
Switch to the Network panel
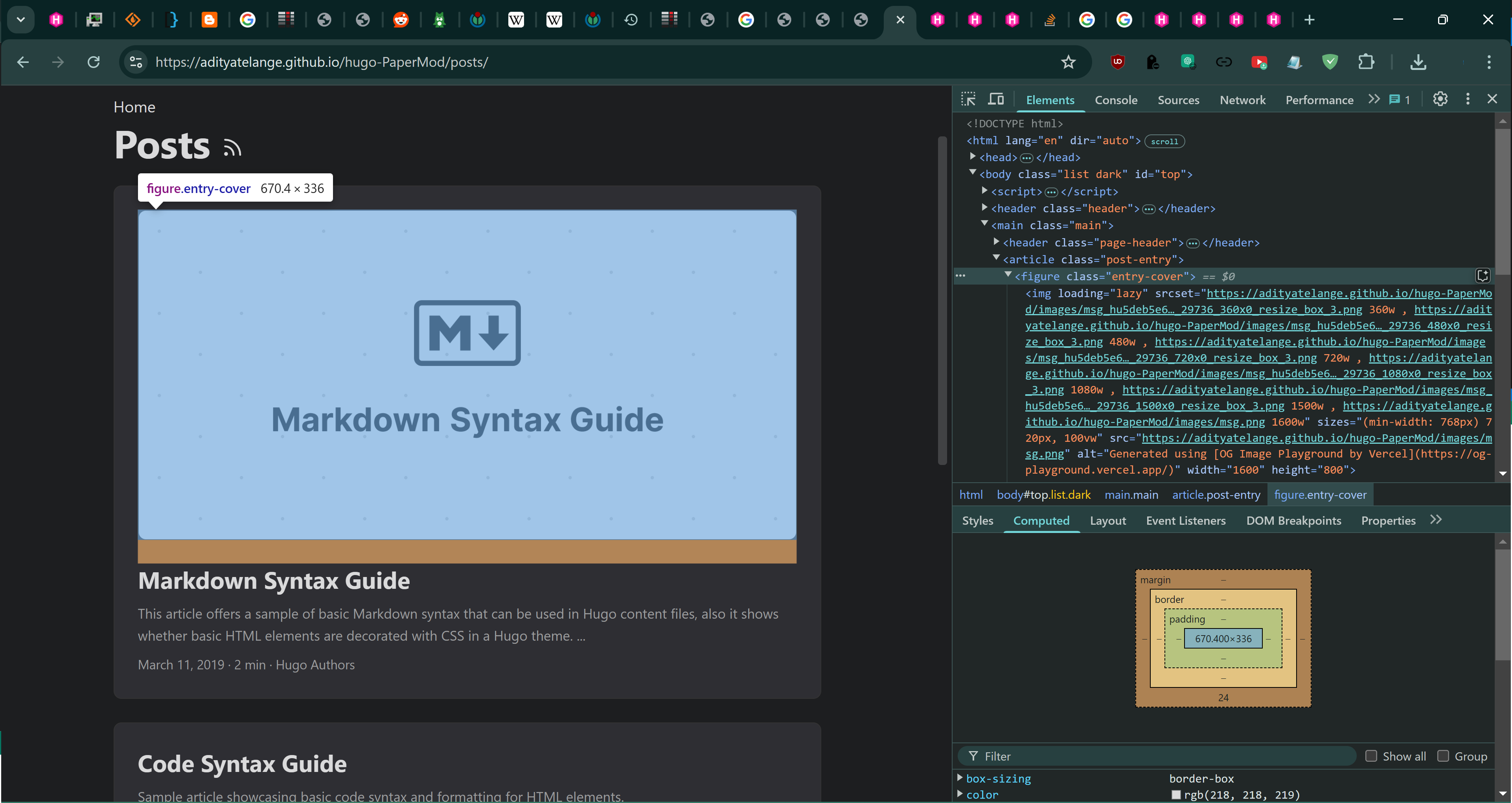[x=1243, y=100]
